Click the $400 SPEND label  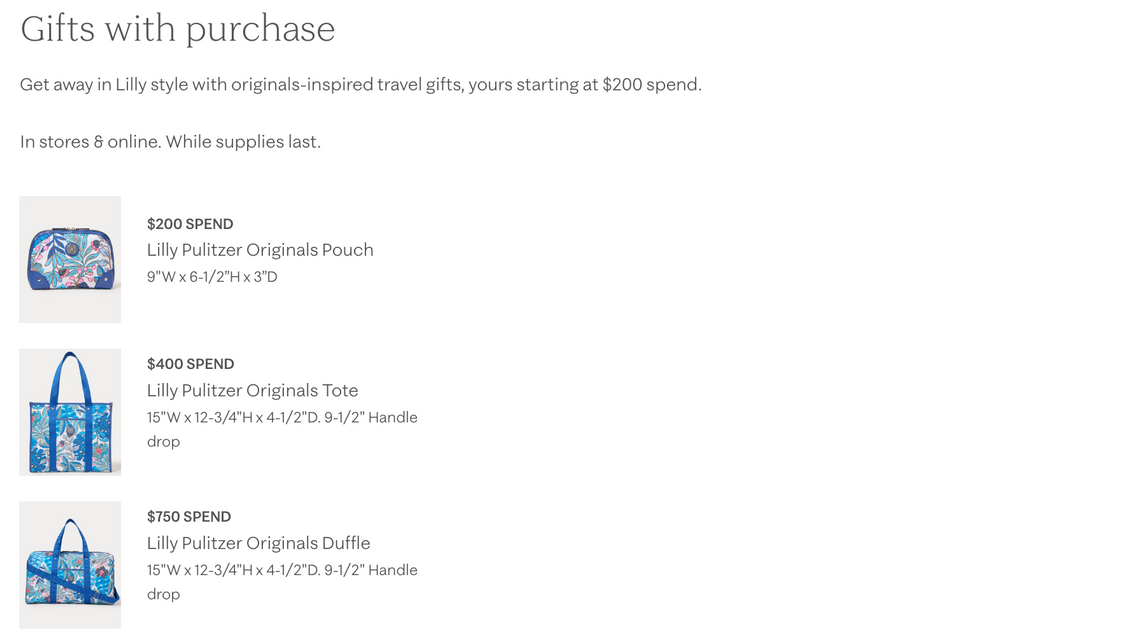point(190,364)
